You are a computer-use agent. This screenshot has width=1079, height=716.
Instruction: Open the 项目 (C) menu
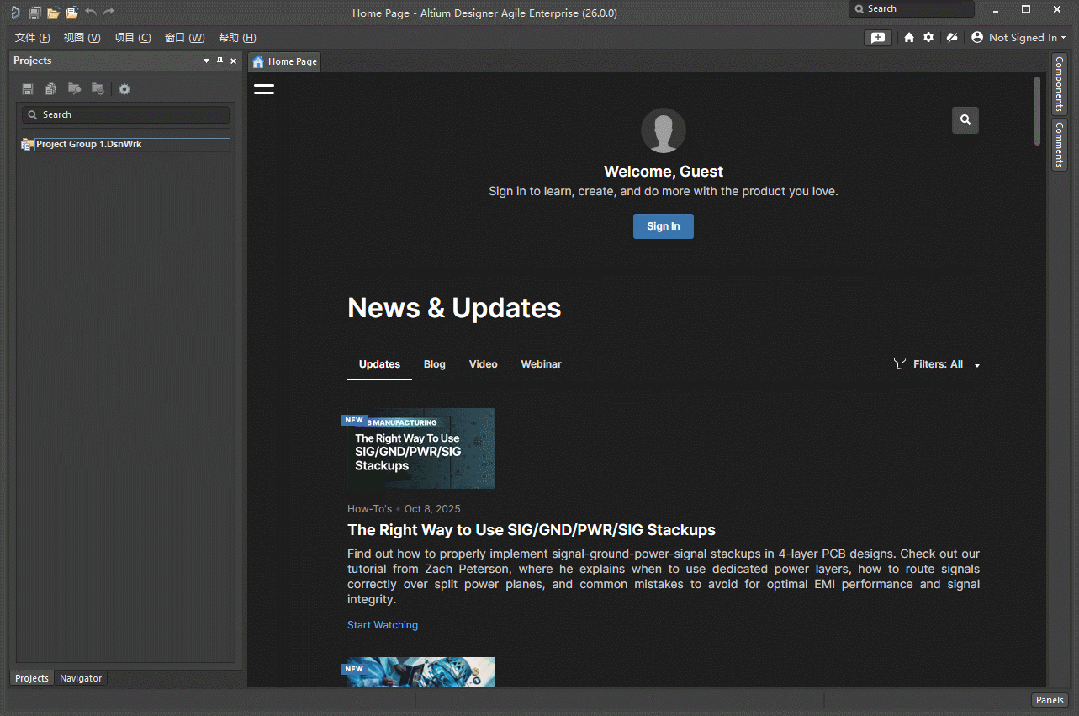133,38
